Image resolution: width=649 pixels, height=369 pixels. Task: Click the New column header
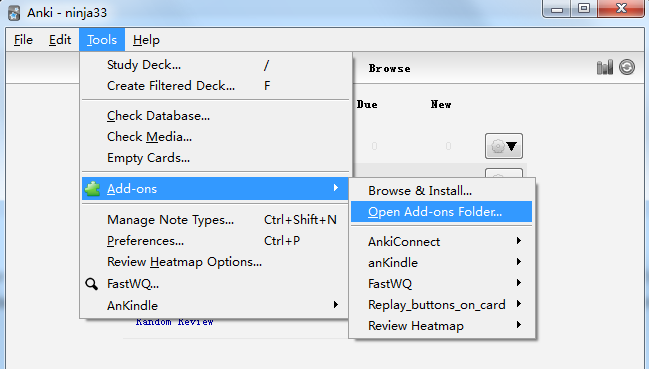point(441,105)
